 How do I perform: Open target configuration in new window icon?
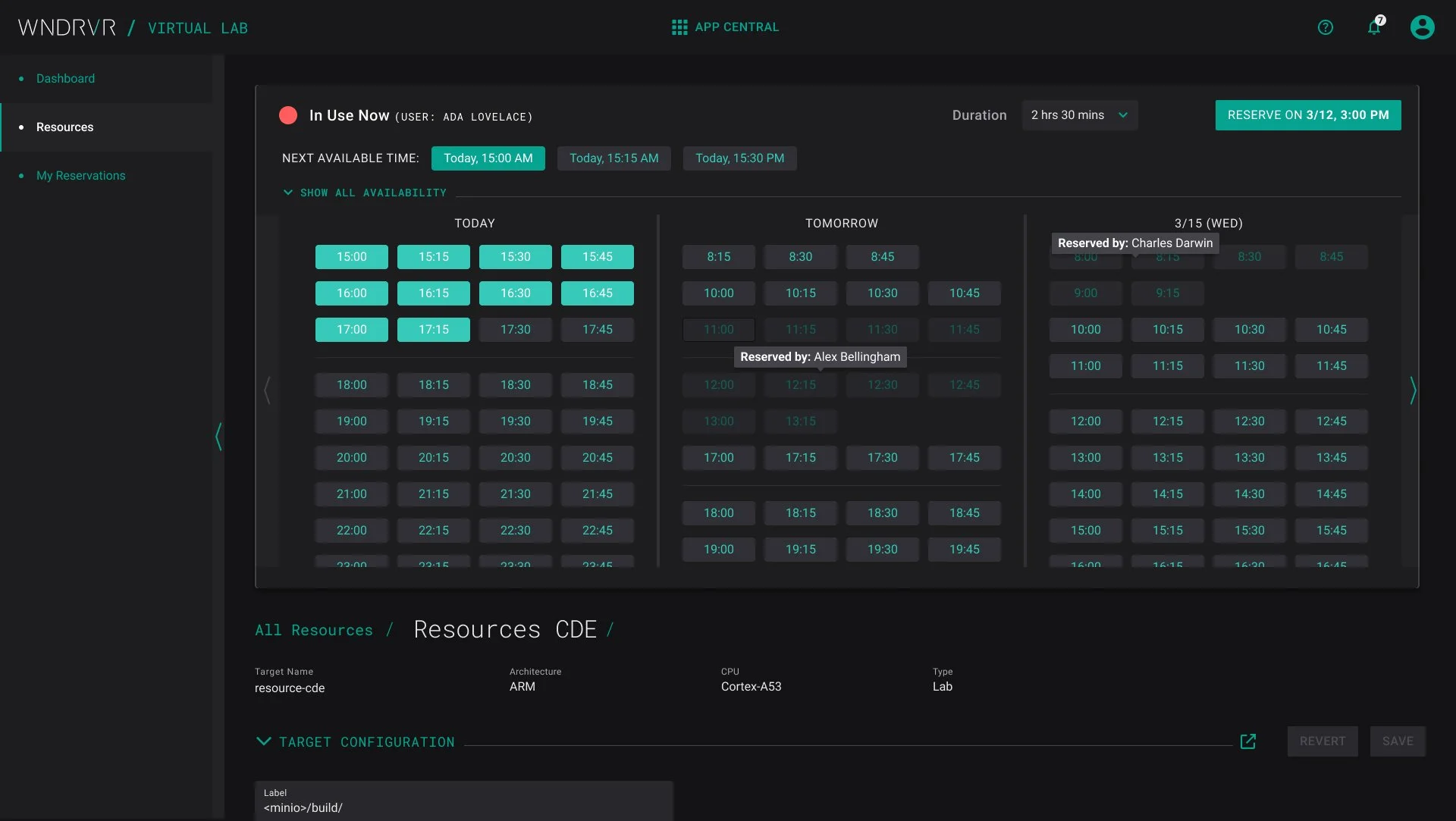(x=1247, y=741)
